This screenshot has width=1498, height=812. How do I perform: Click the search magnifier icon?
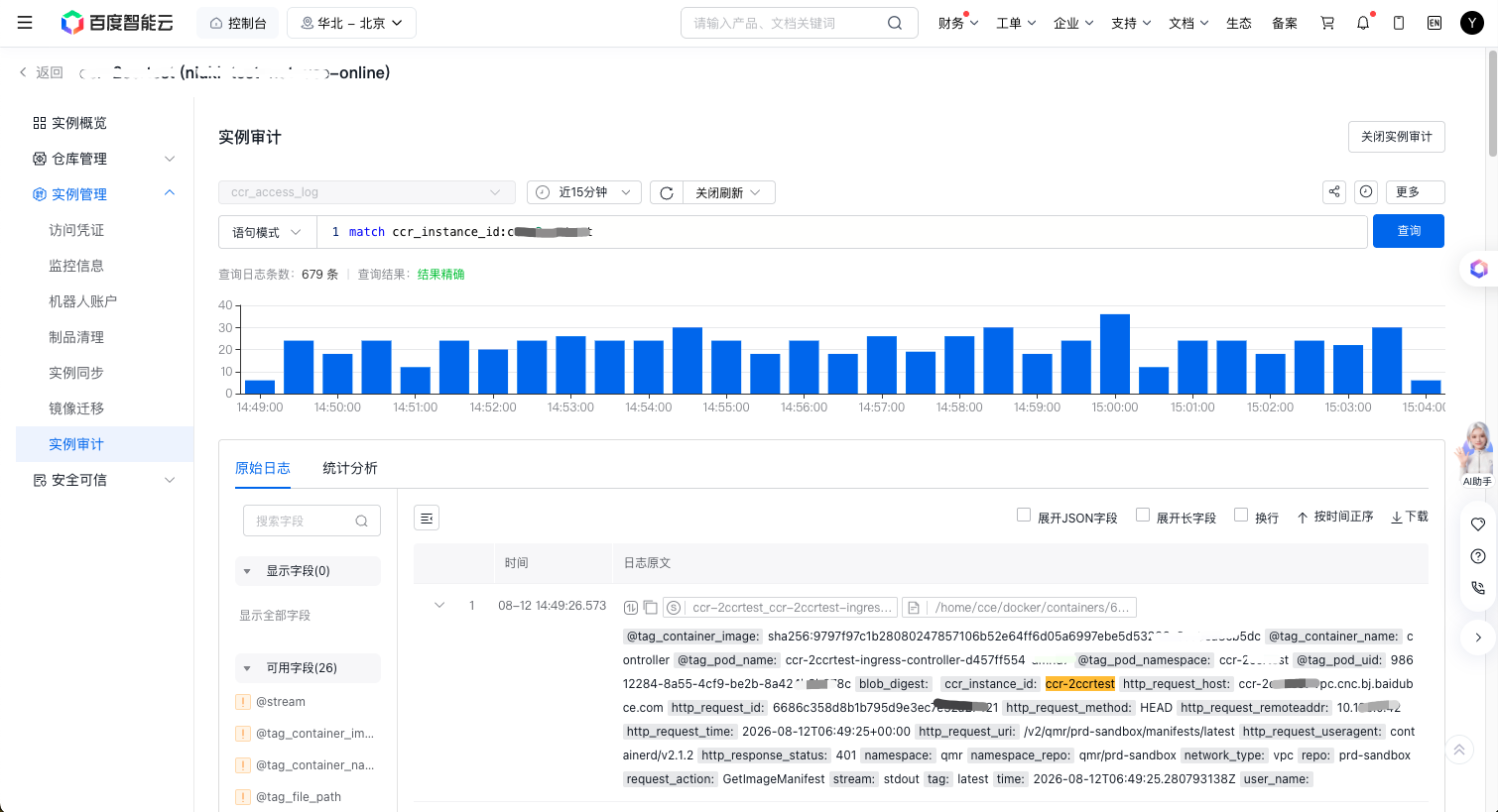pos(895,23)
